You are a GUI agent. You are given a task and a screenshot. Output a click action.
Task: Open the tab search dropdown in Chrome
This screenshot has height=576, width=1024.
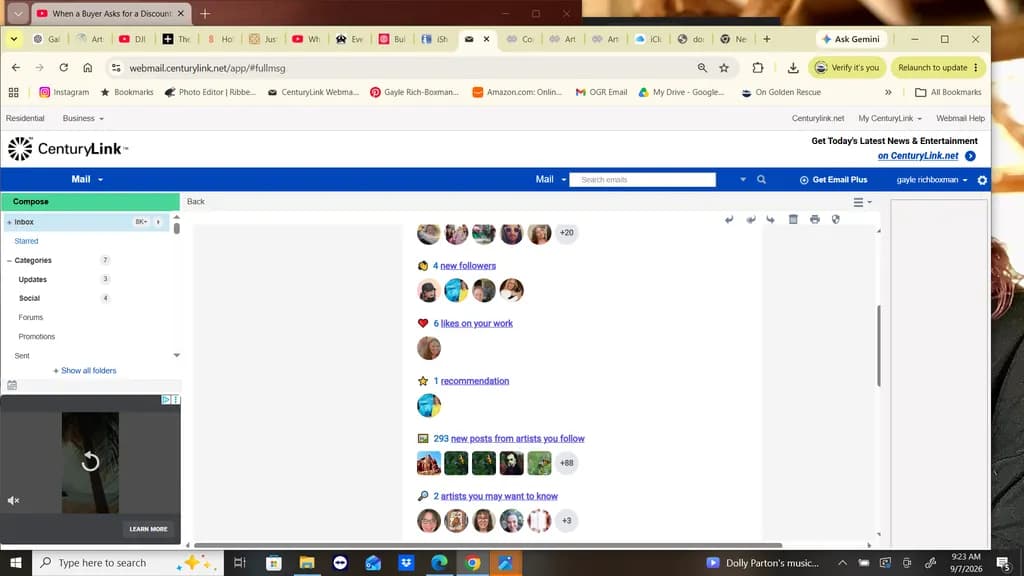tap(14, 39)
